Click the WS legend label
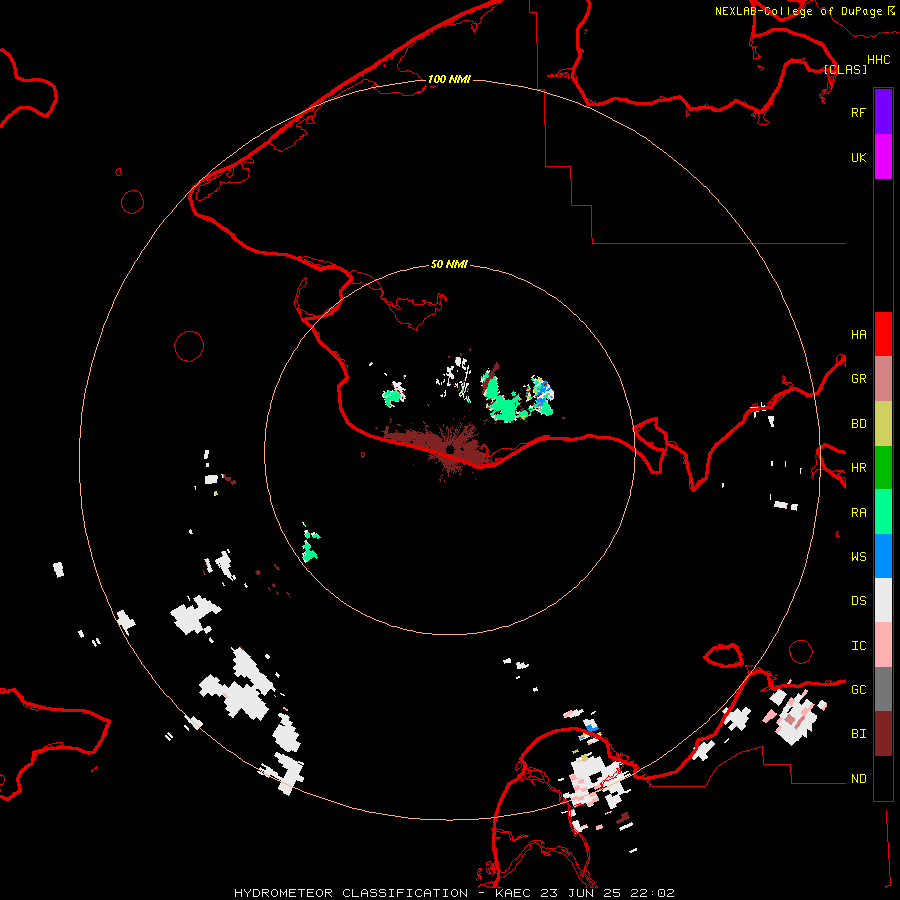Viewport: 900px width, 900px height. click(x=858, y=556)
